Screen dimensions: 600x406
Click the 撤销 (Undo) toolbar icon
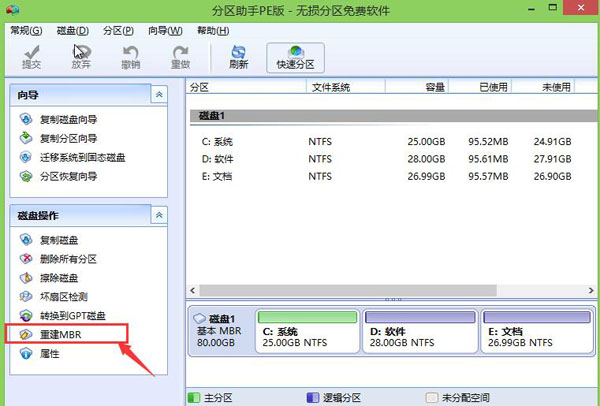tap(131, 57)
